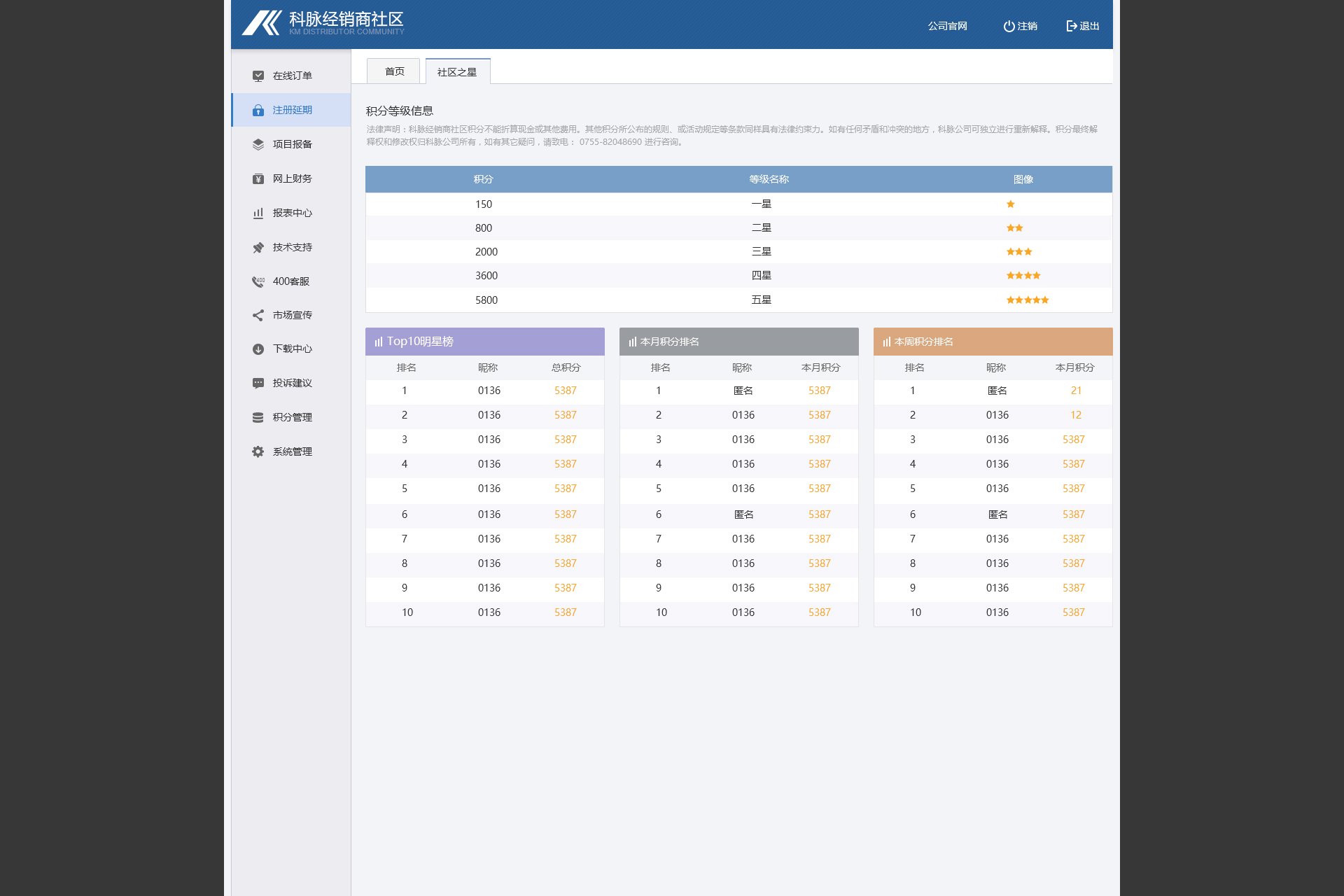The image size is (1344, 896).
Task: Click the yen icon for 网上财务
Action: click(258, 178)
